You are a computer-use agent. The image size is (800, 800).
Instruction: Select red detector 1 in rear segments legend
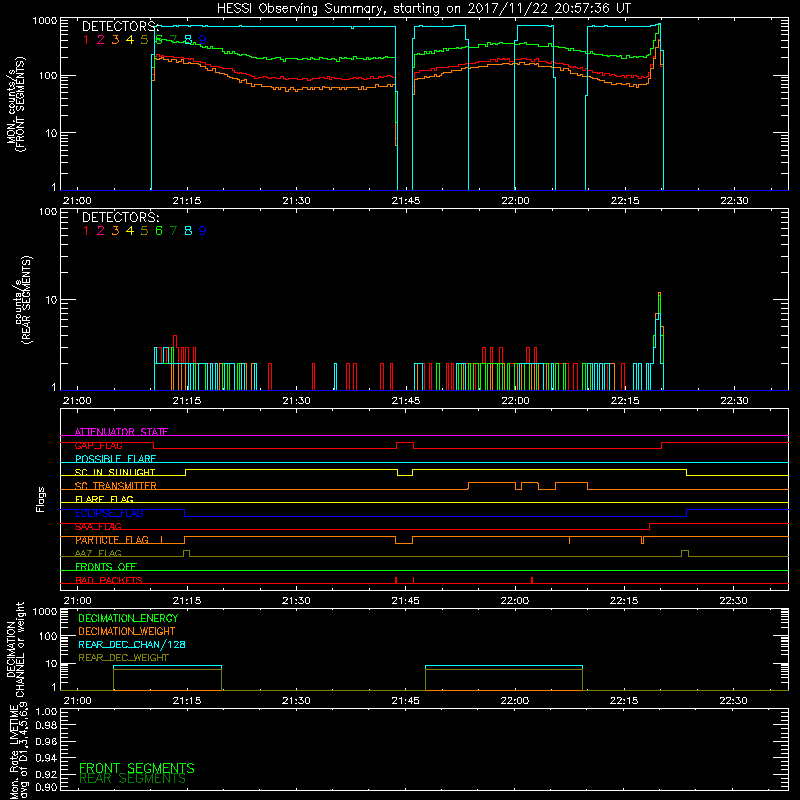(x=86, y=231)
